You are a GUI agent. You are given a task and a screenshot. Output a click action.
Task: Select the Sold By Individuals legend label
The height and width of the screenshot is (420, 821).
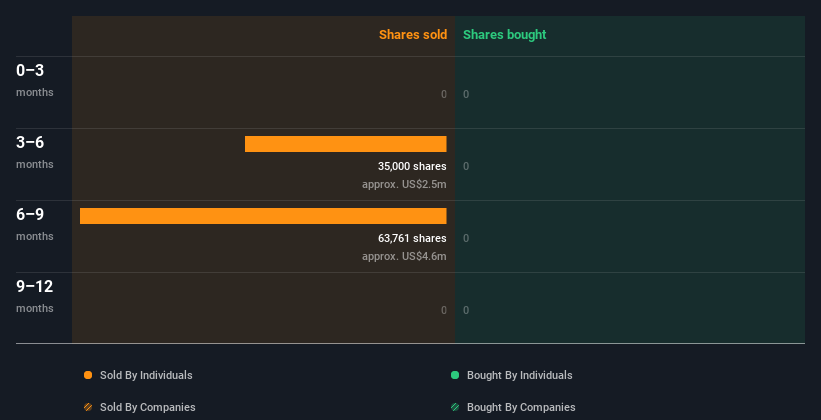coord(146,375)
